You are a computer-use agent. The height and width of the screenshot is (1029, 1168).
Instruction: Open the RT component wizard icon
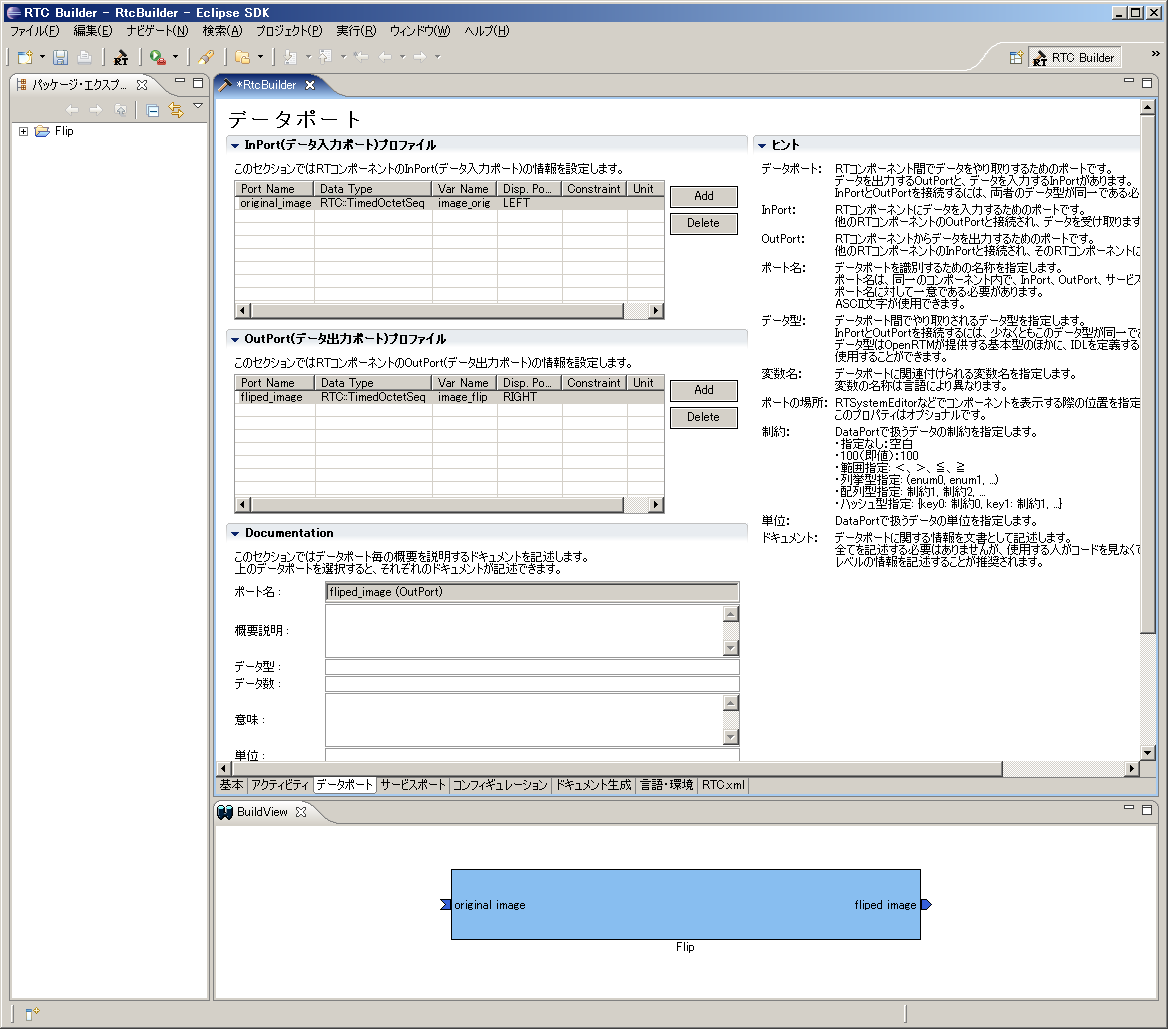[x=120, y=57]
